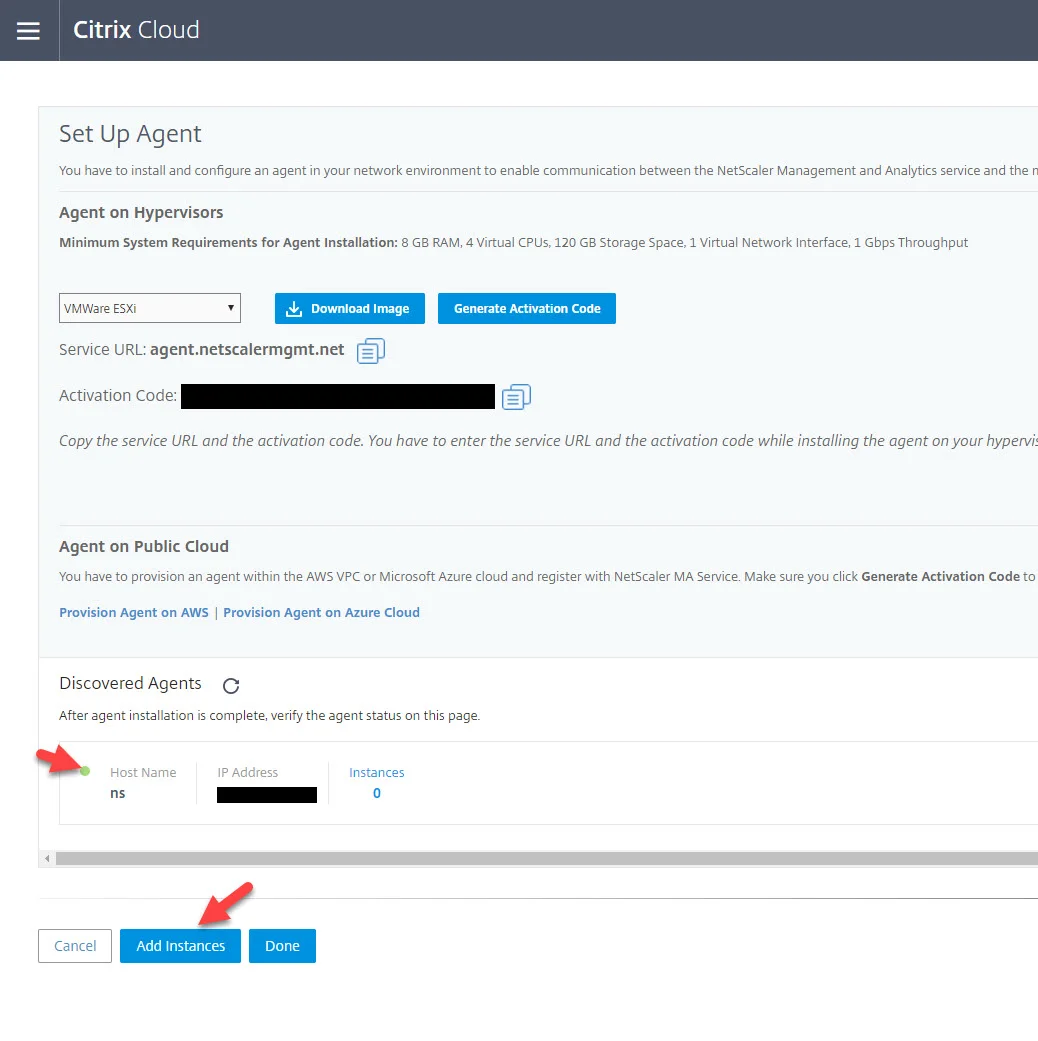The width and height of the screenshot is (1038, 1041).
Task: Open the VMWare ESXi hypervisor dropdown
Action: coord(150,308)
